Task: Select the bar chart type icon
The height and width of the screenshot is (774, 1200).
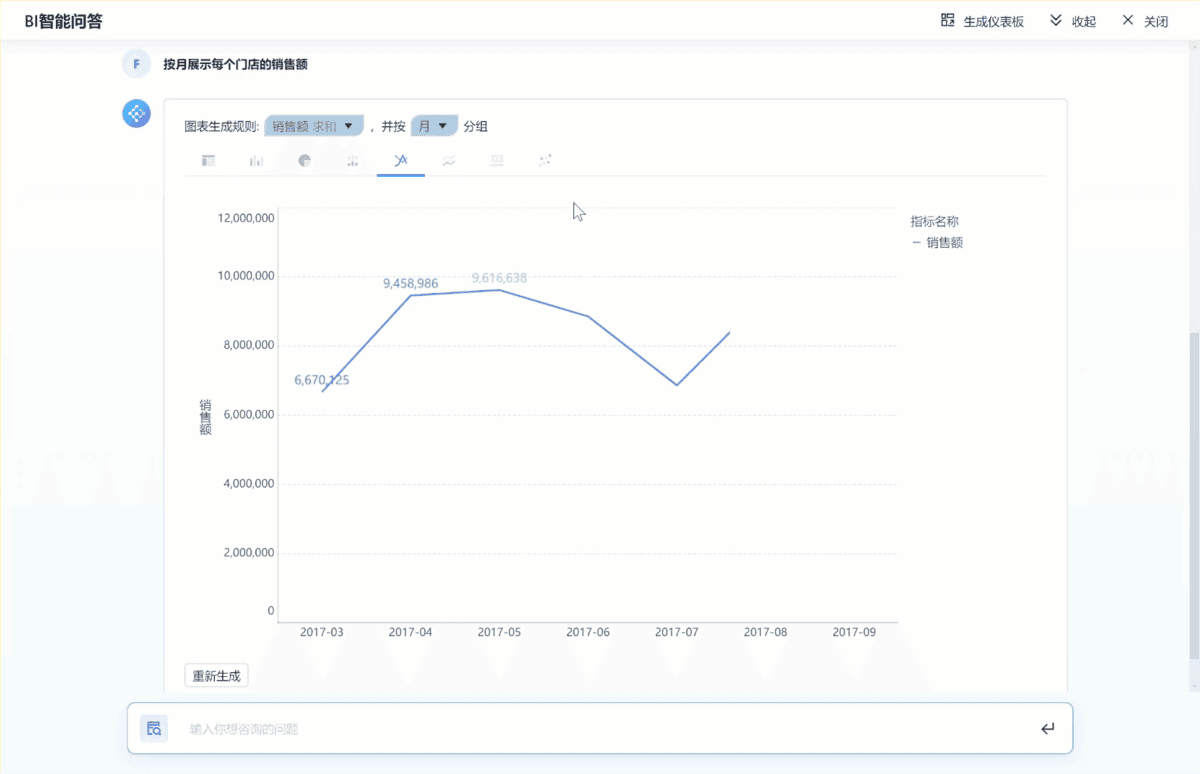Action: [257, 160]
